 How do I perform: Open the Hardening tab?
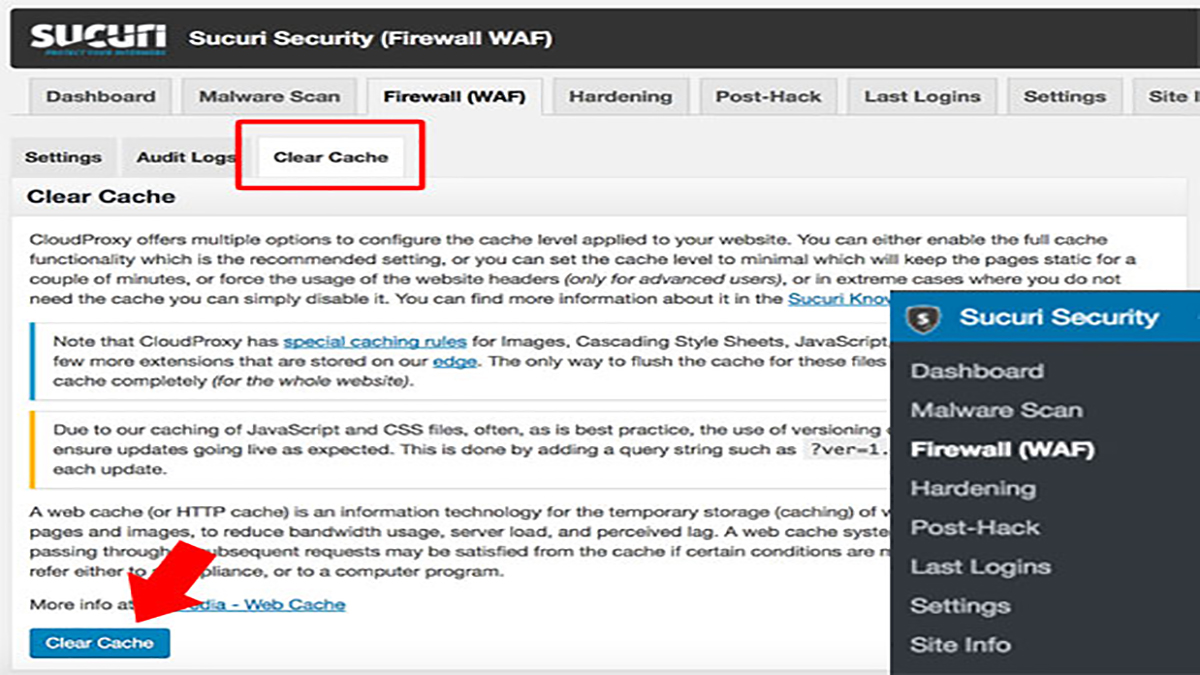tap(620, 97)
